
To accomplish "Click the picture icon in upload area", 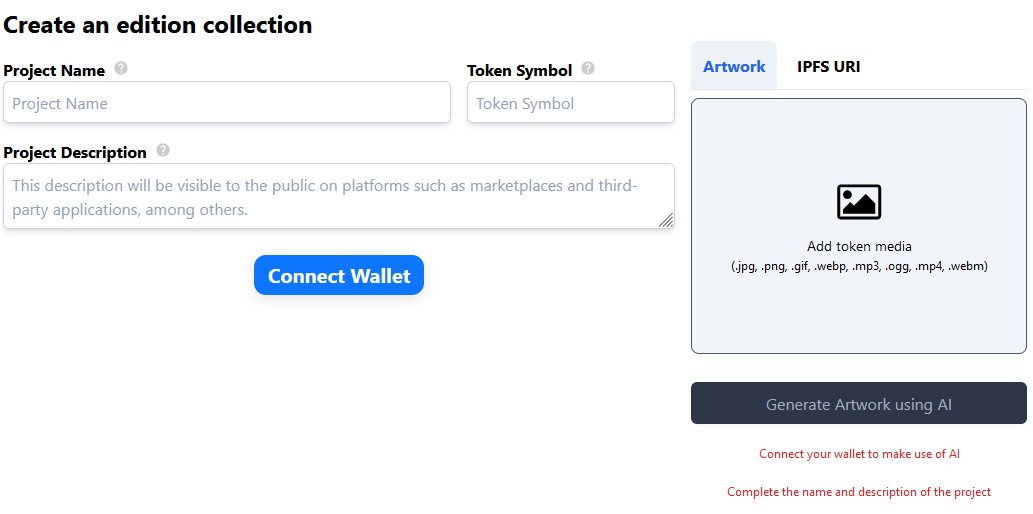I will pos(858,202).
